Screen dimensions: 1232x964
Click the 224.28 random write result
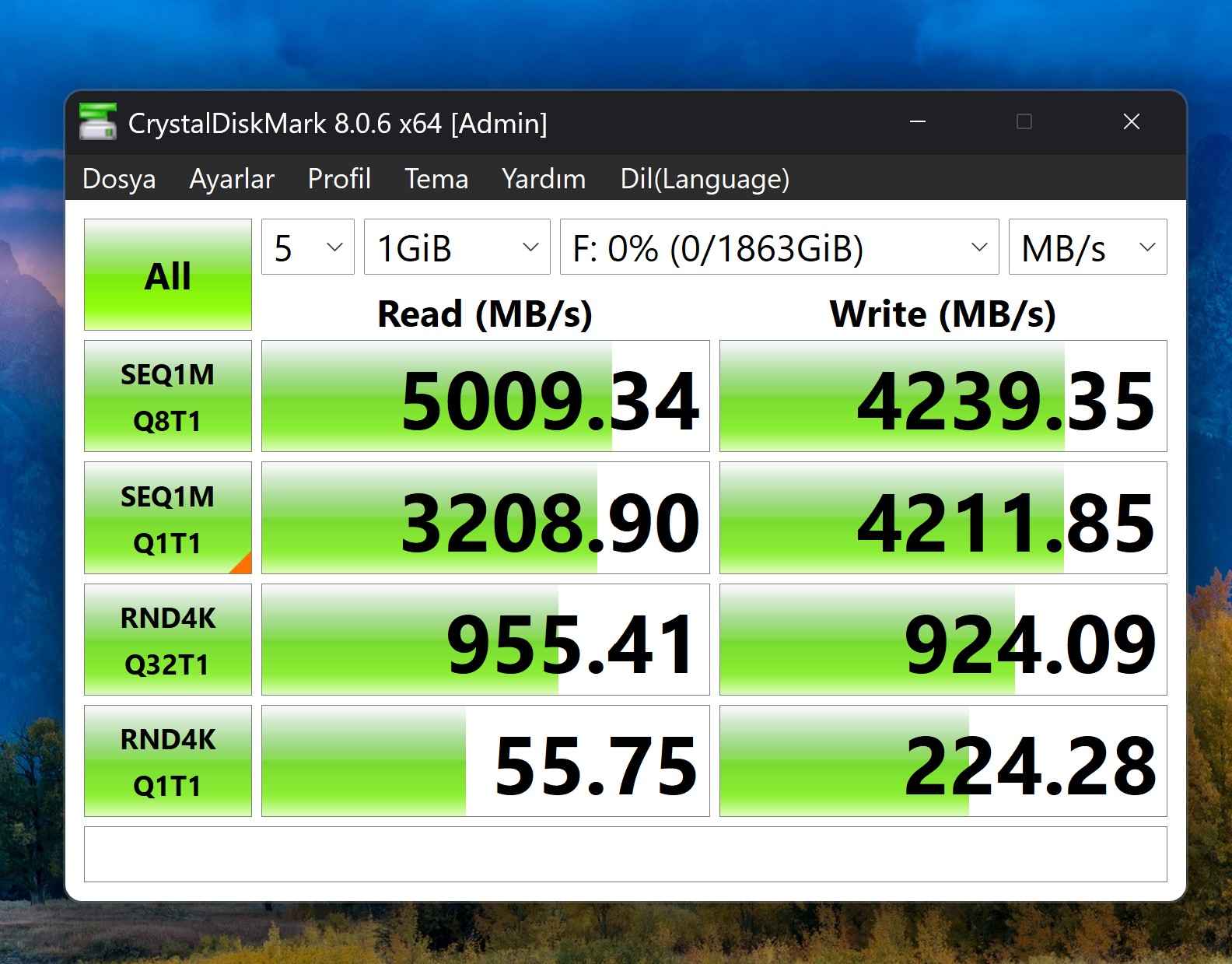coord(943,762)
